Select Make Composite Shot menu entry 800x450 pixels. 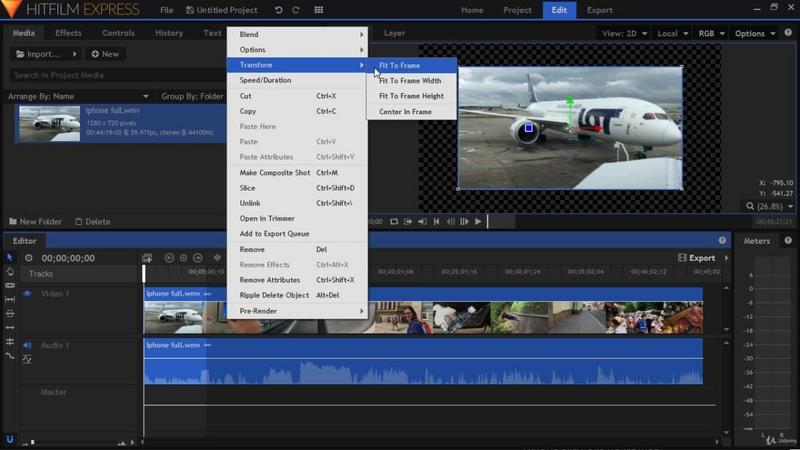(297, 172)
